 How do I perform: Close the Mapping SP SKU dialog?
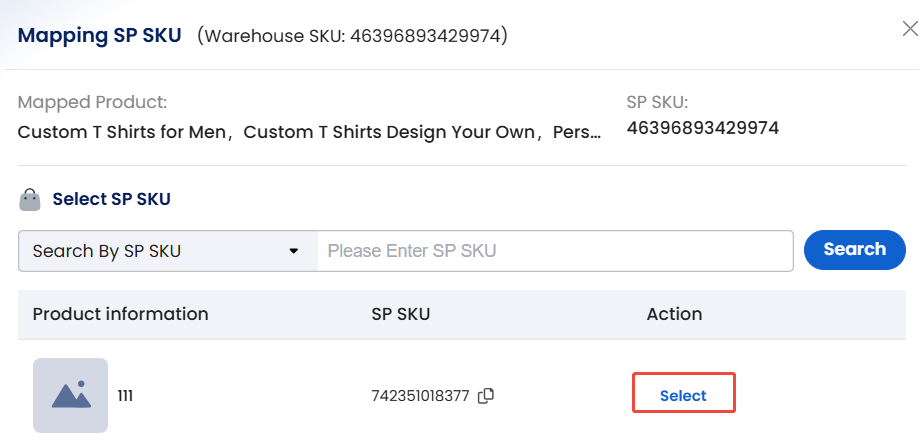pyautogui.click(x=909, y=30)
